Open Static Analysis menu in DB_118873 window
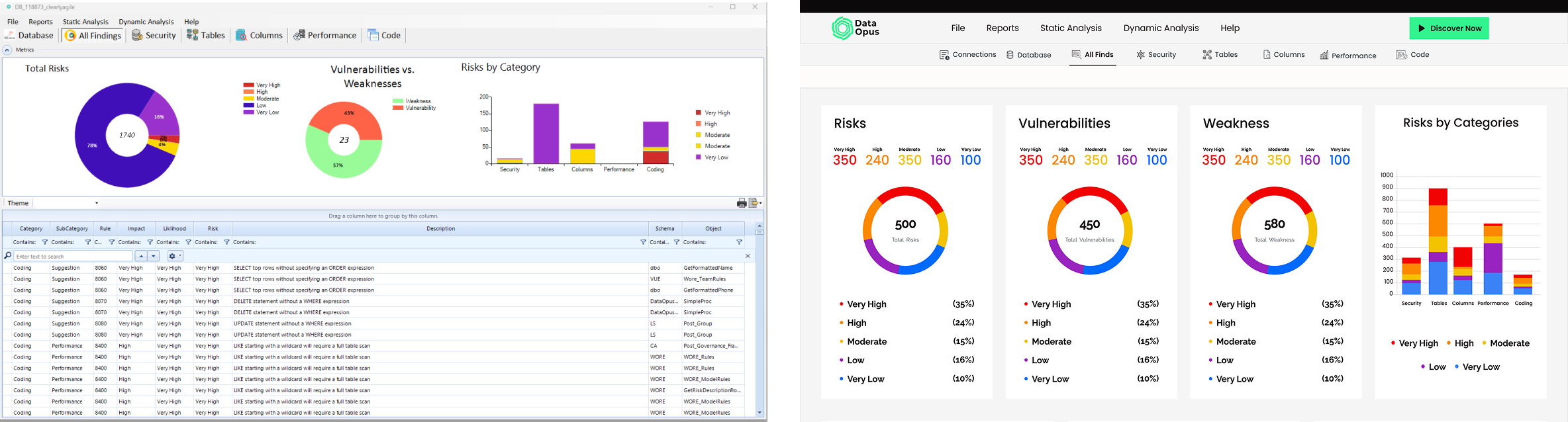Viewport: 1568px width, 422px height. pyautogui.click(x=85, y=22)
